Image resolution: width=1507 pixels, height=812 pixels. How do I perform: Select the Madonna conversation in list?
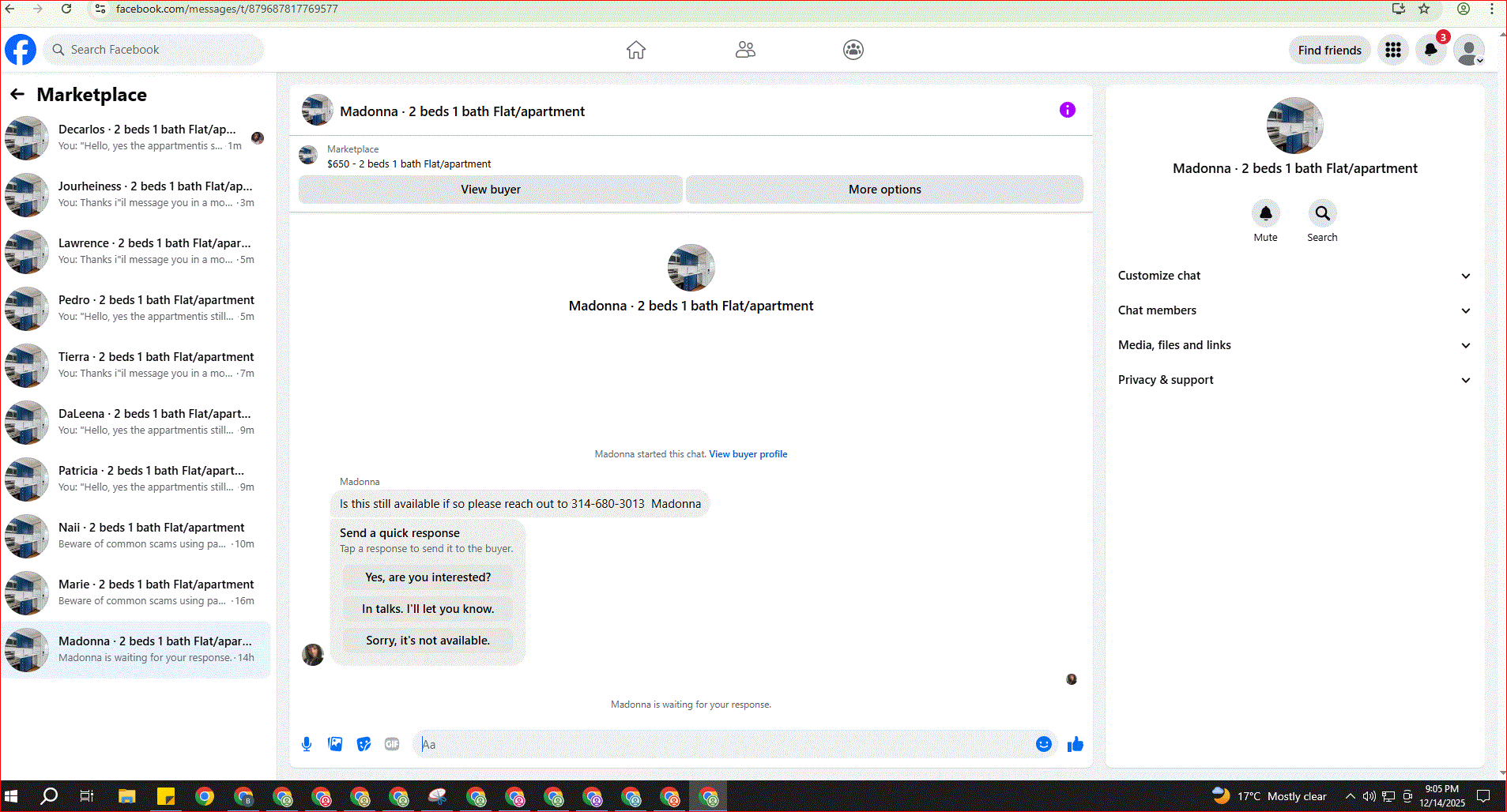click(x=136, y=649)
